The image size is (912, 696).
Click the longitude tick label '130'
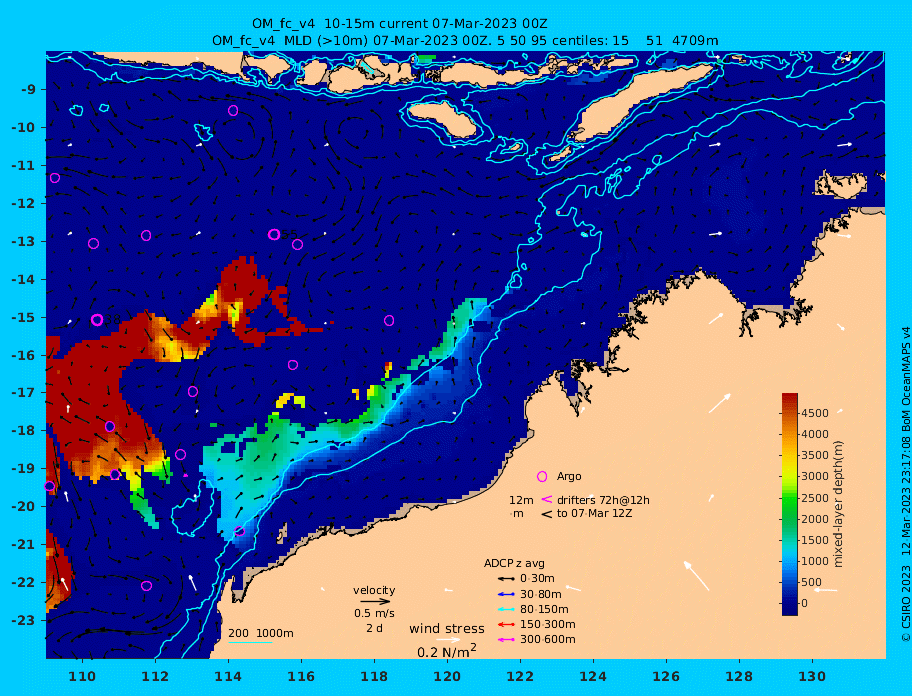813,676
